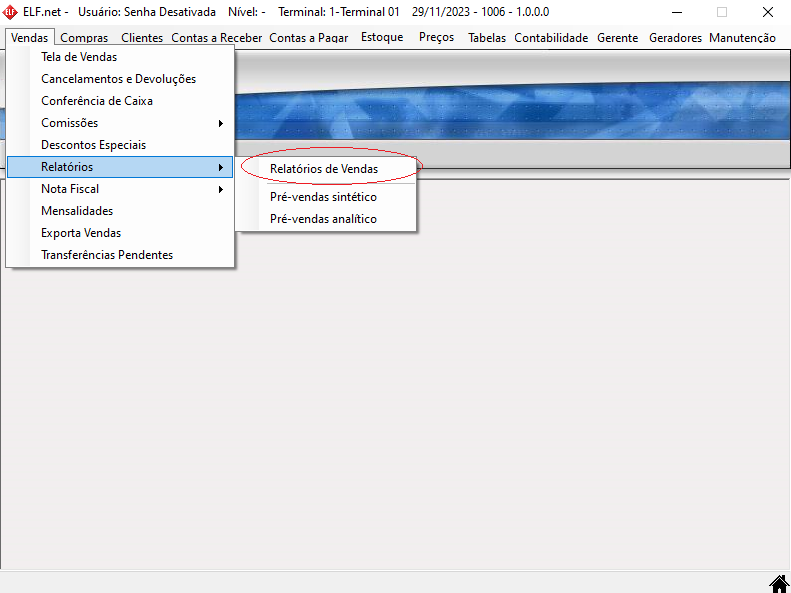The image size is (791, 593).
Task: Open the Geradores menu
Action: (675, 38)
